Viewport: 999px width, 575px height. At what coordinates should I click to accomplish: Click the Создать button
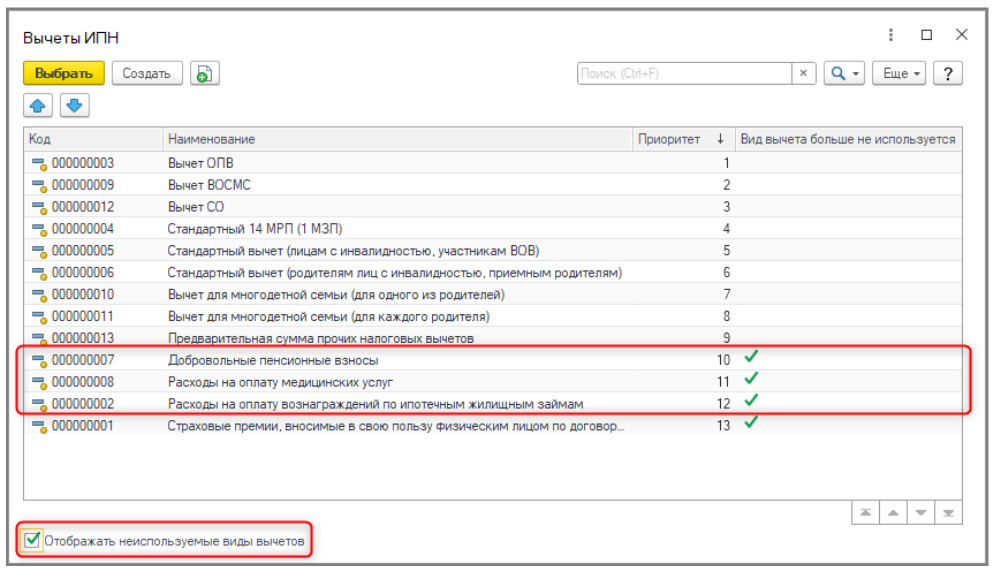click(x=147, y=73)
